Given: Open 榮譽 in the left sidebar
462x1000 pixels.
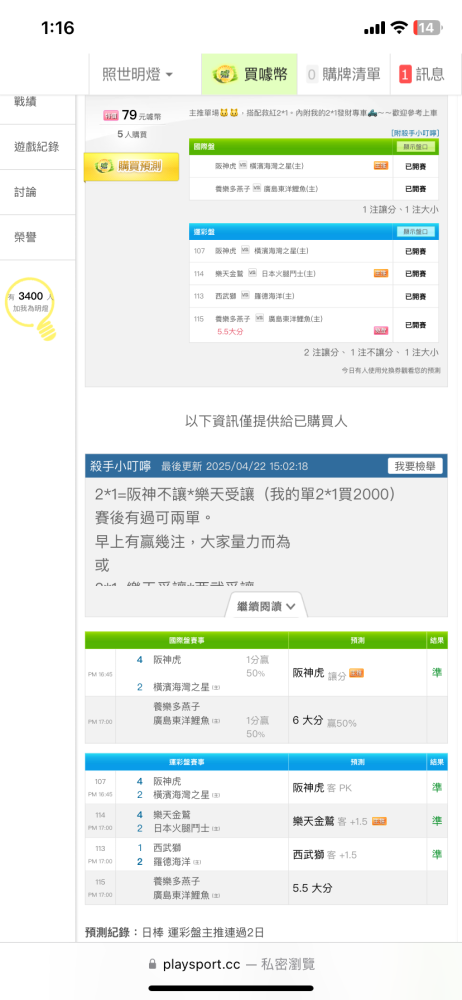Looking at the screenshot, I should tap(25, 237).
